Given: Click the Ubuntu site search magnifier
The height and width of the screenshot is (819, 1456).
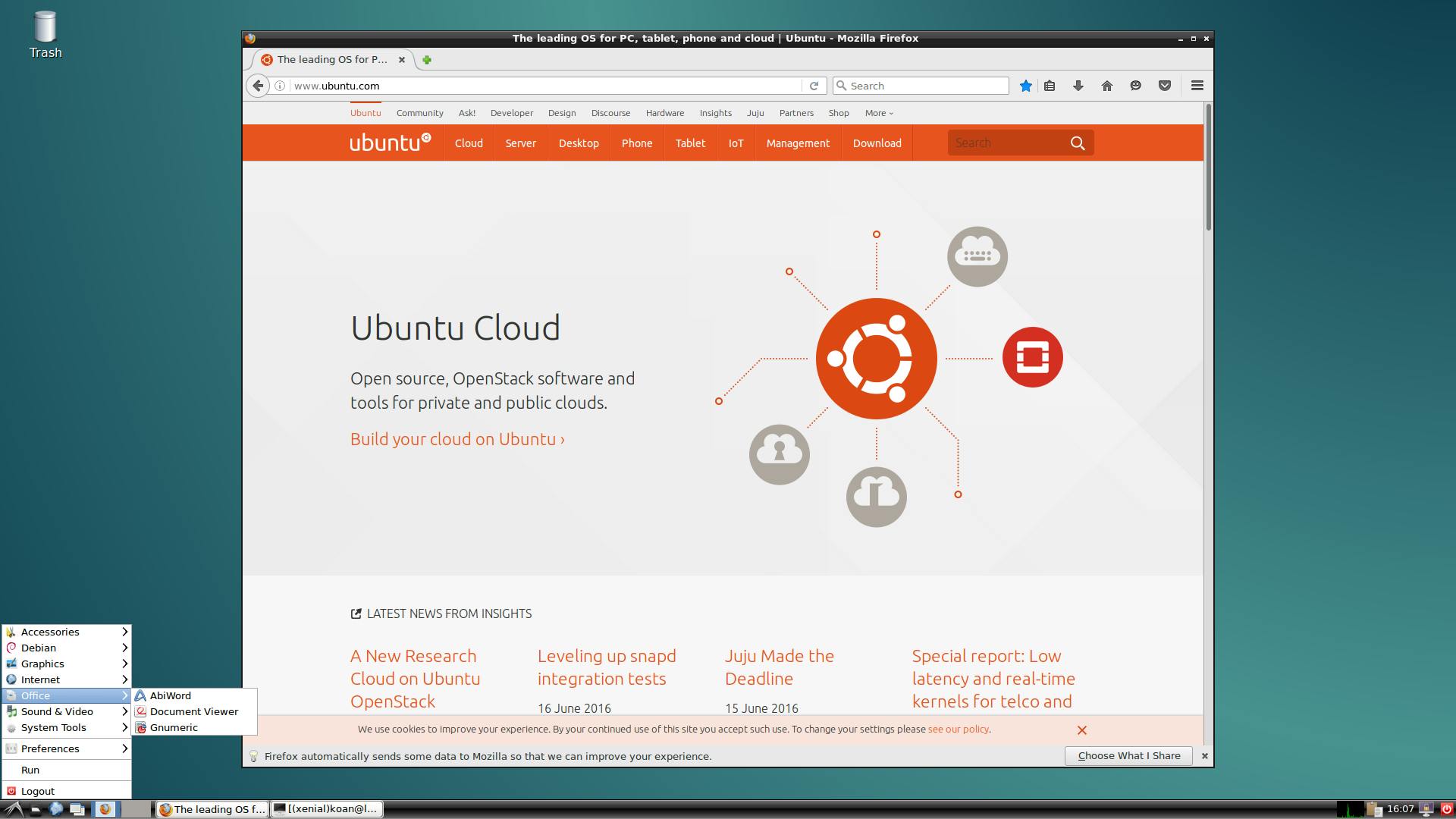Looking at the screenshot, I should click(1078, 143).
